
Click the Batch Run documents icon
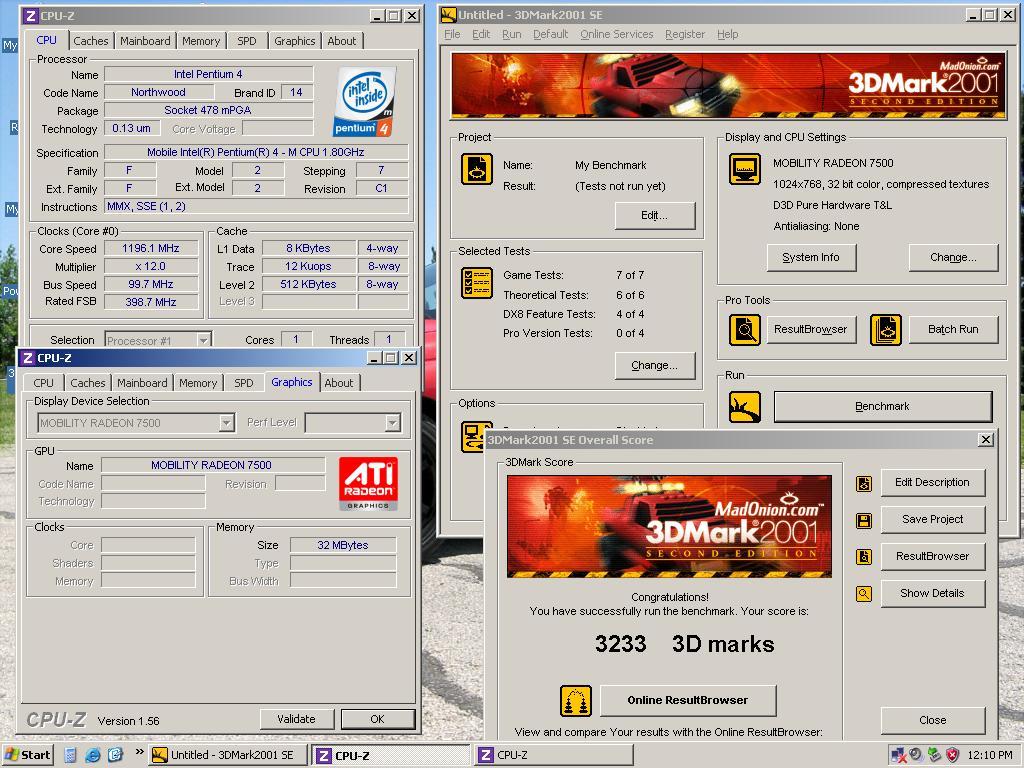pyautogui.click(x=886, y=330)
